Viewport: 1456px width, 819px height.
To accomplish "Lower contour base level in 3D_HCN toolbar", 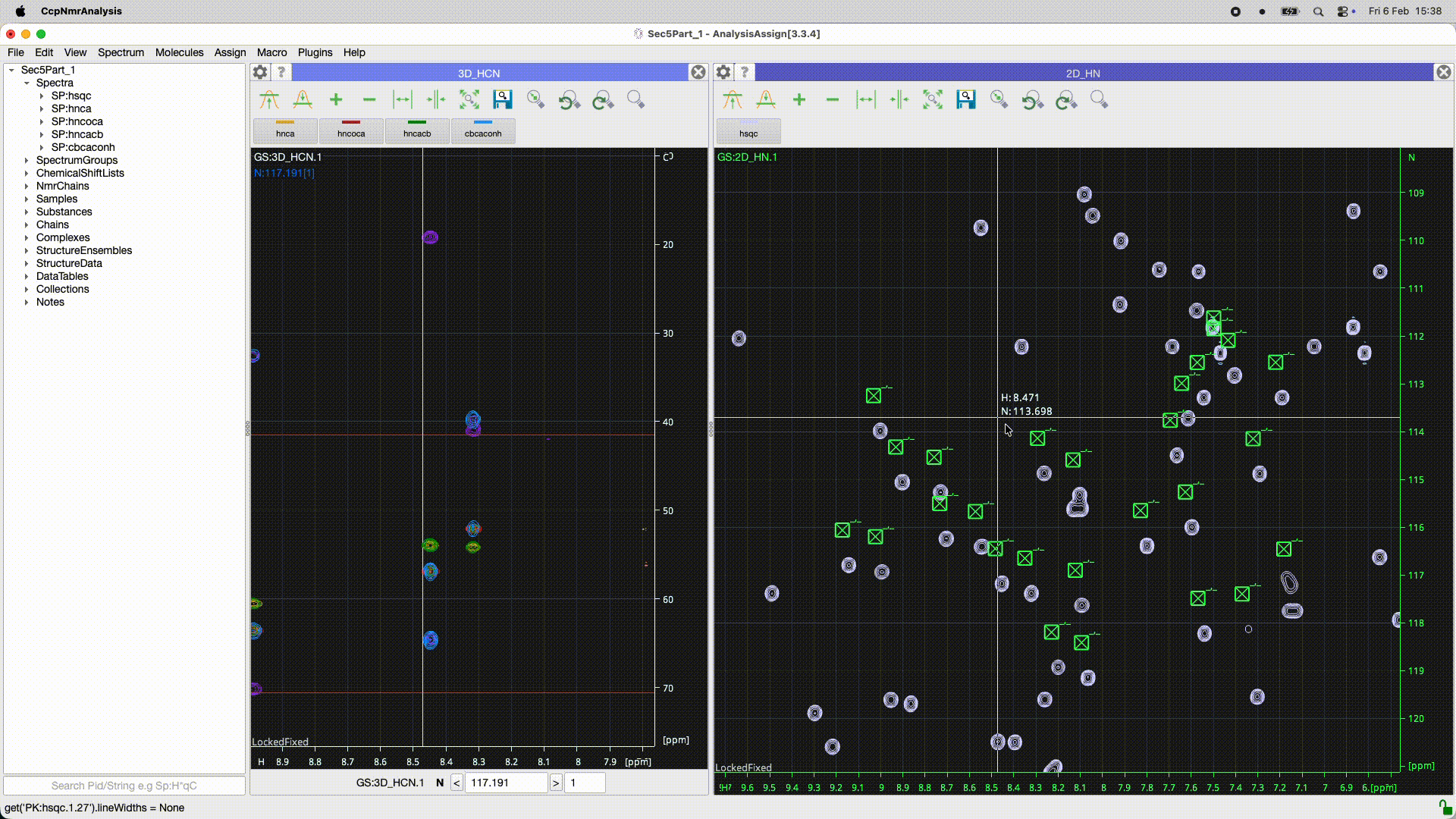I will click(x=303, y=100).
